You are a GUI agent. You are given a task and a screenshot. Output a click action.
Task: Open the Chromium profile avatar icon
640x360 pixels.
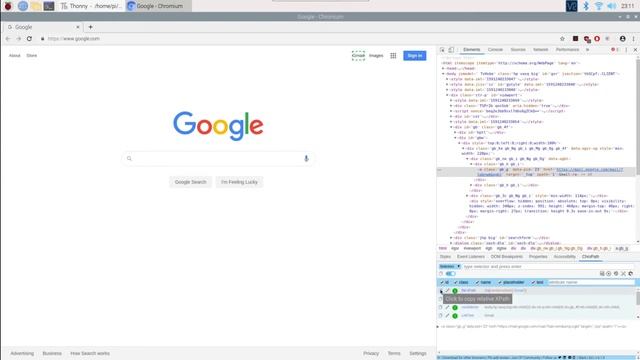coord(622,38)
